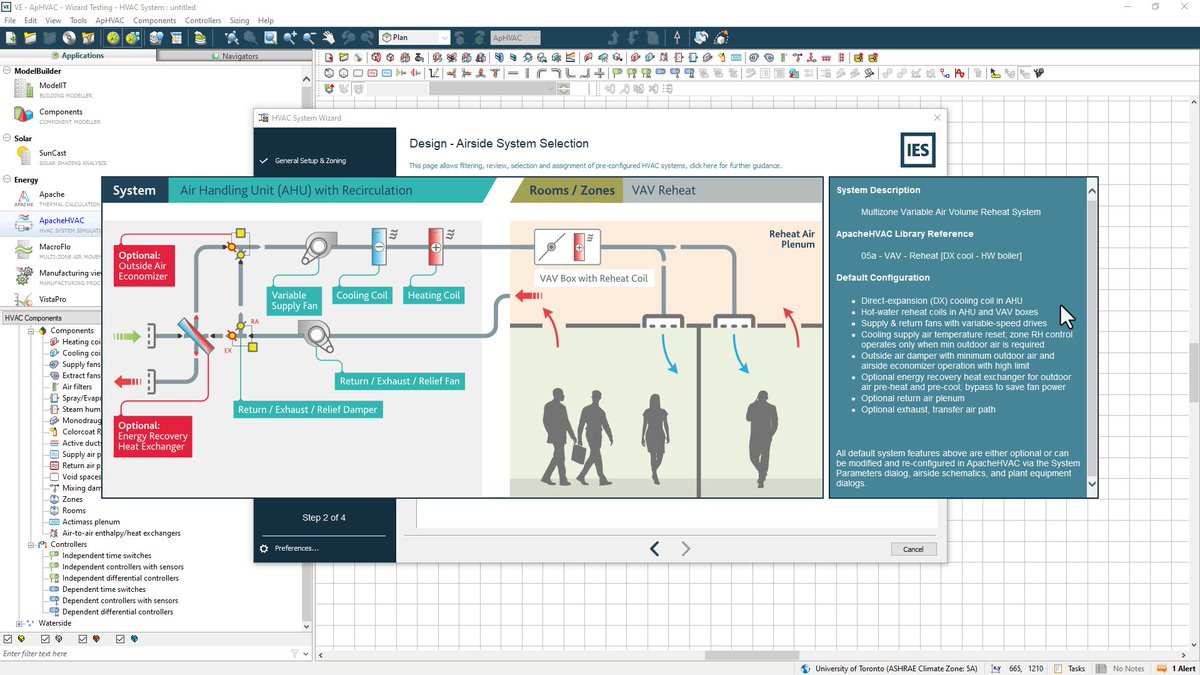The width and height of the screenshot is (1200, 675).
Task: Click the Open project folder icon
Action: click(x=31, y=38)
